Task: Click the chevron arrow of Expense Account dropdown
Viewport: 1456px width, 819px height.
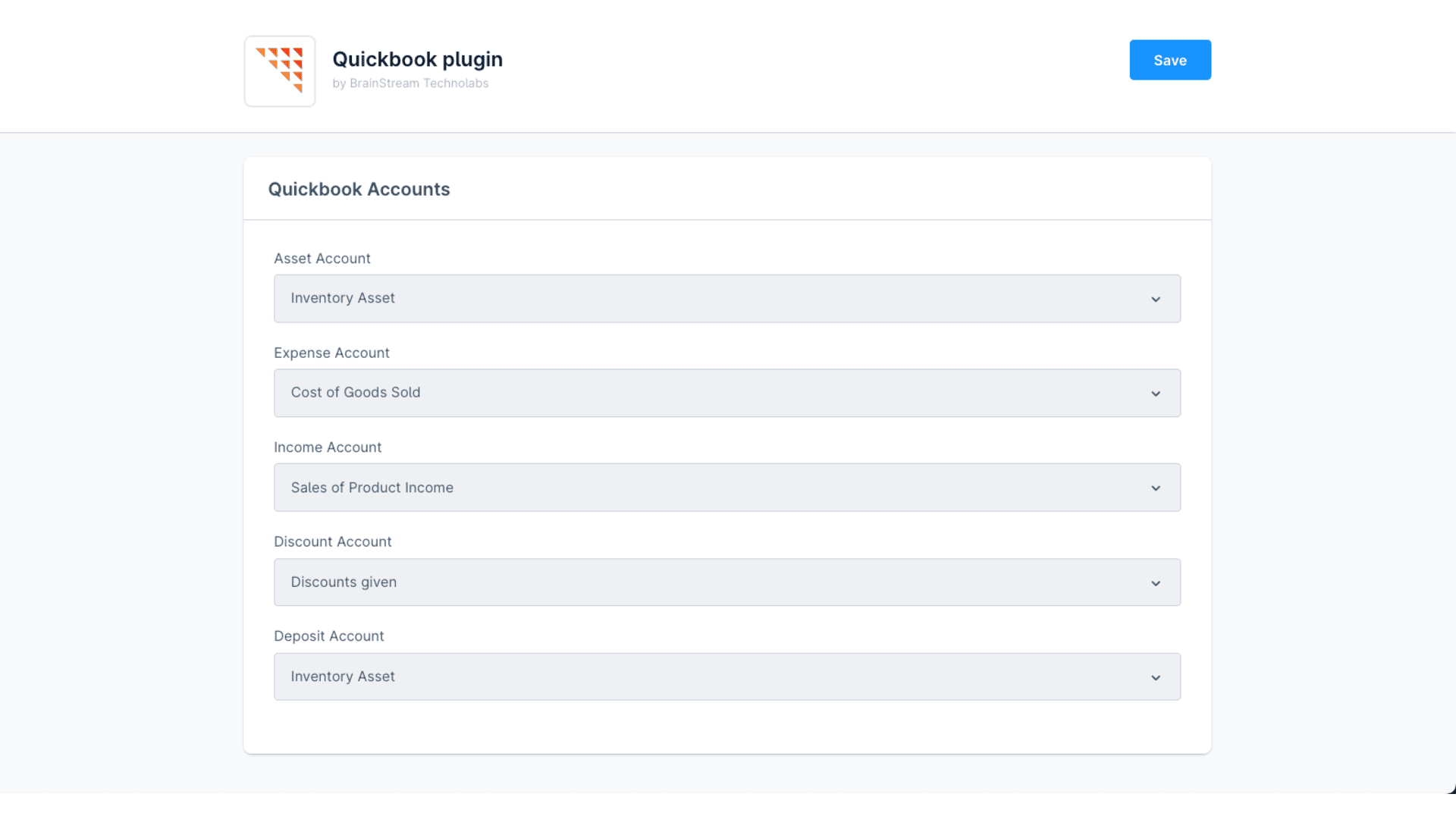Action: (1155, 394)
